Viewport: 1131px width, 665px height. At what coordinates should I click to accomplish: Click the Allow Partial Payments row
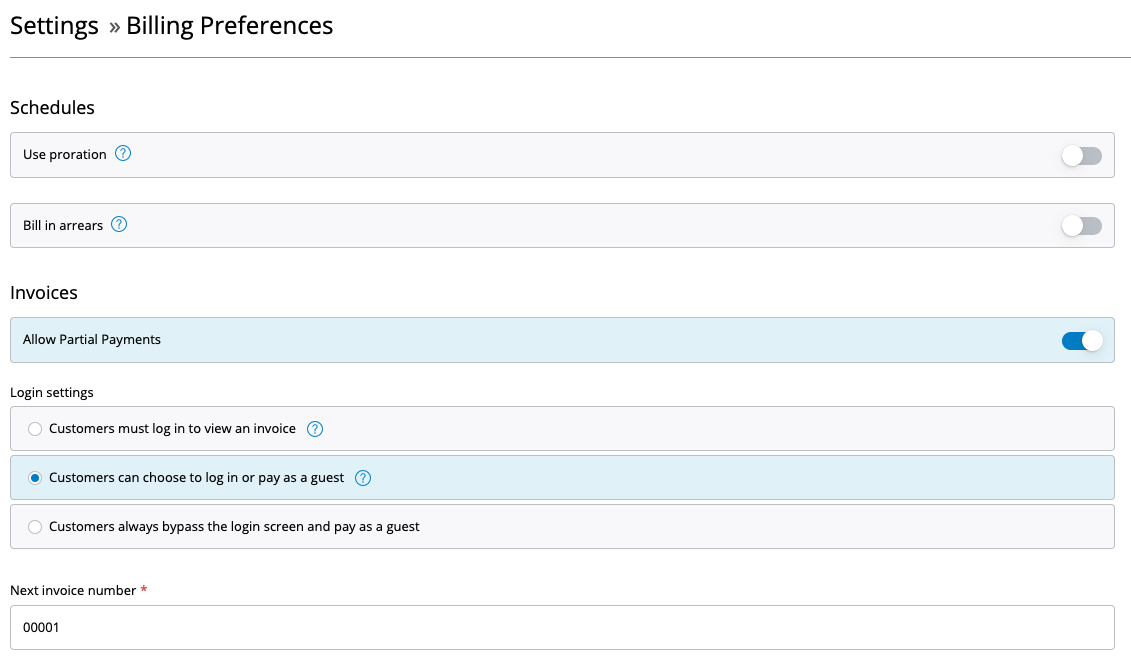[x=92, y=340]
